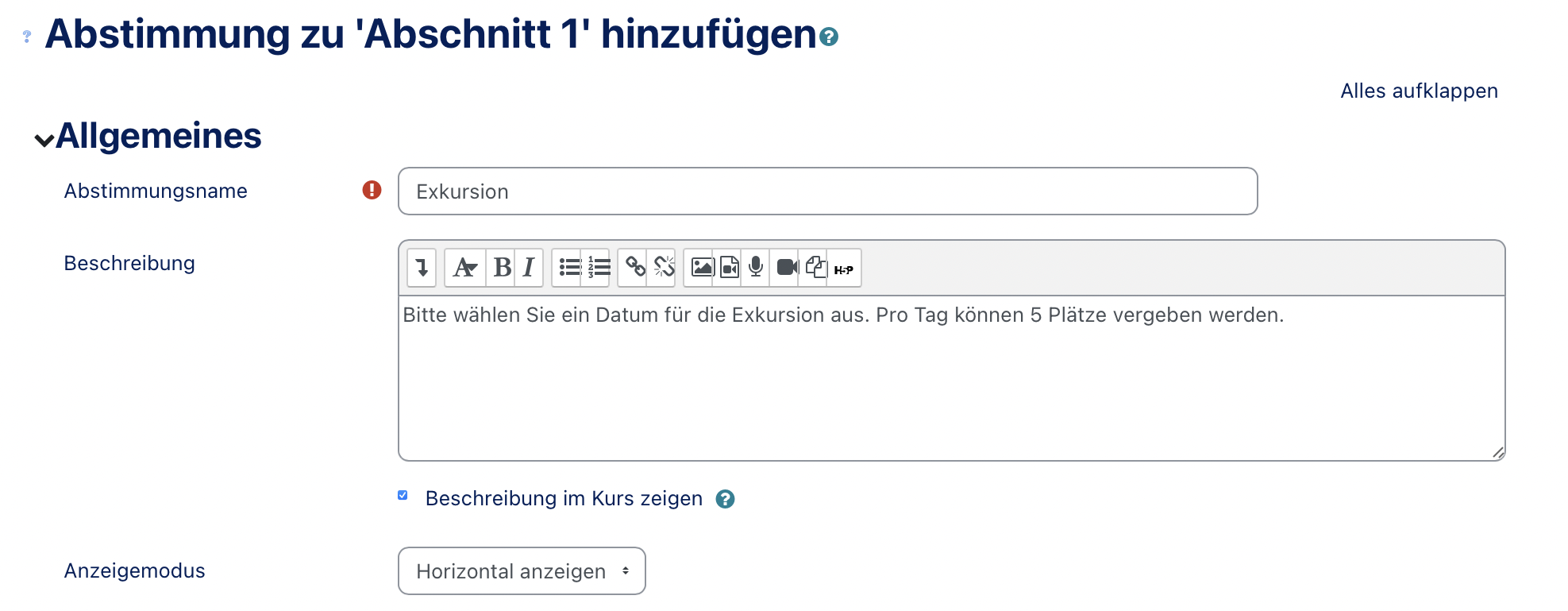Show more editor toolbar buttons
Screen dimensions: 1568x611
422,268
